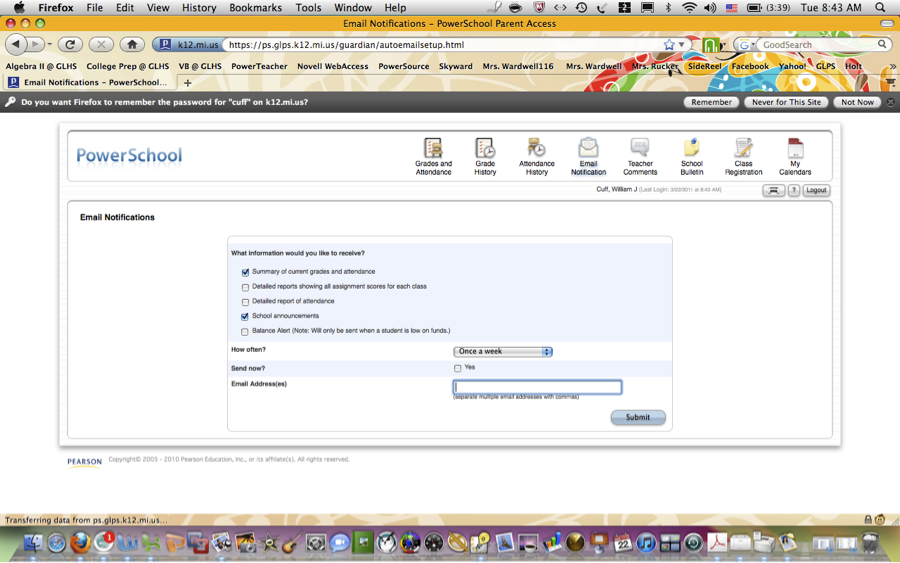Open search engine selector dropdown

point(746,44)
